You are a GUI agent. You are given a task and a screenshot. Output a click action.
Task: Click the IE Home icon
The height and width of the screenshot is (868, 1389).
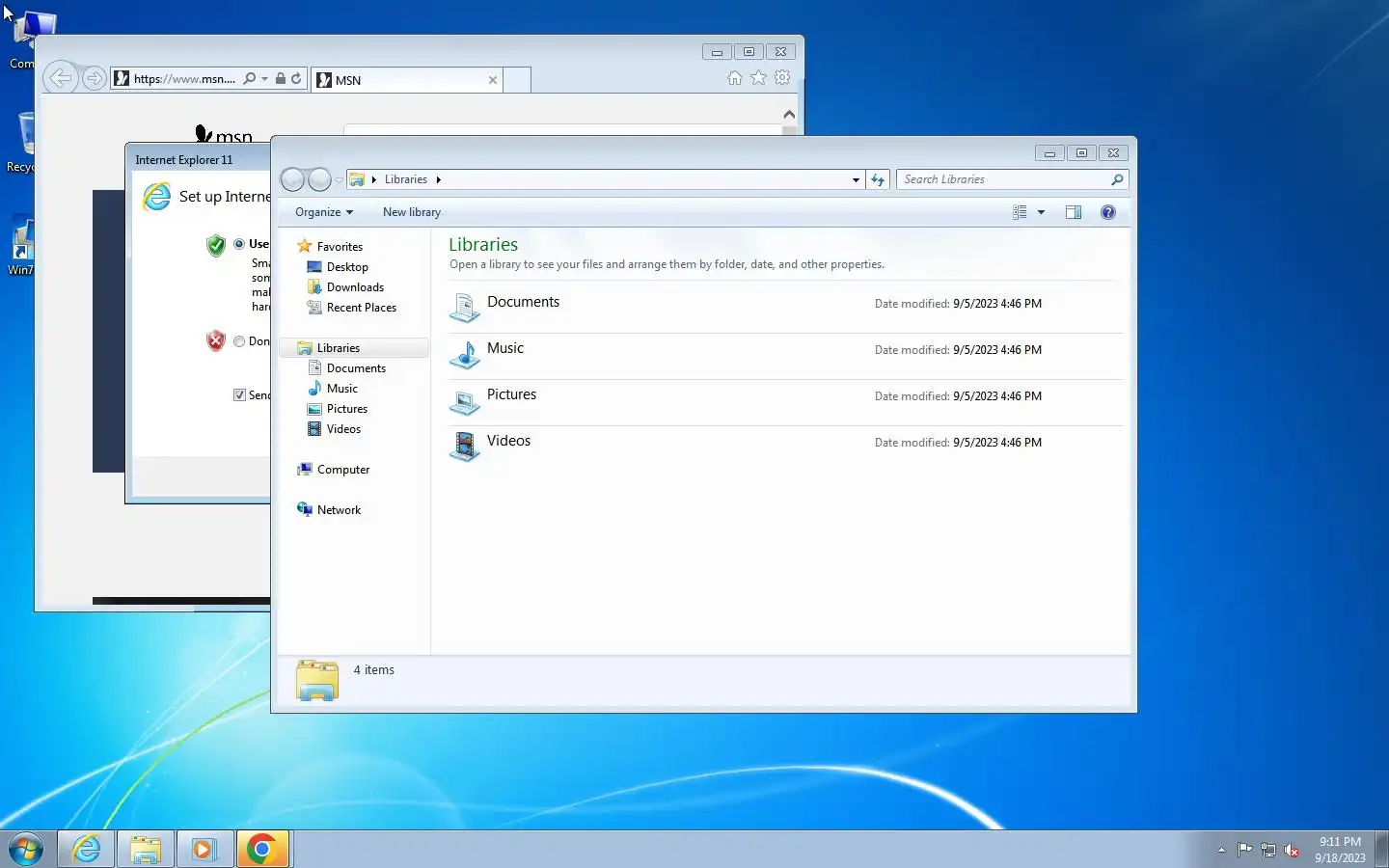coord(735,78)
